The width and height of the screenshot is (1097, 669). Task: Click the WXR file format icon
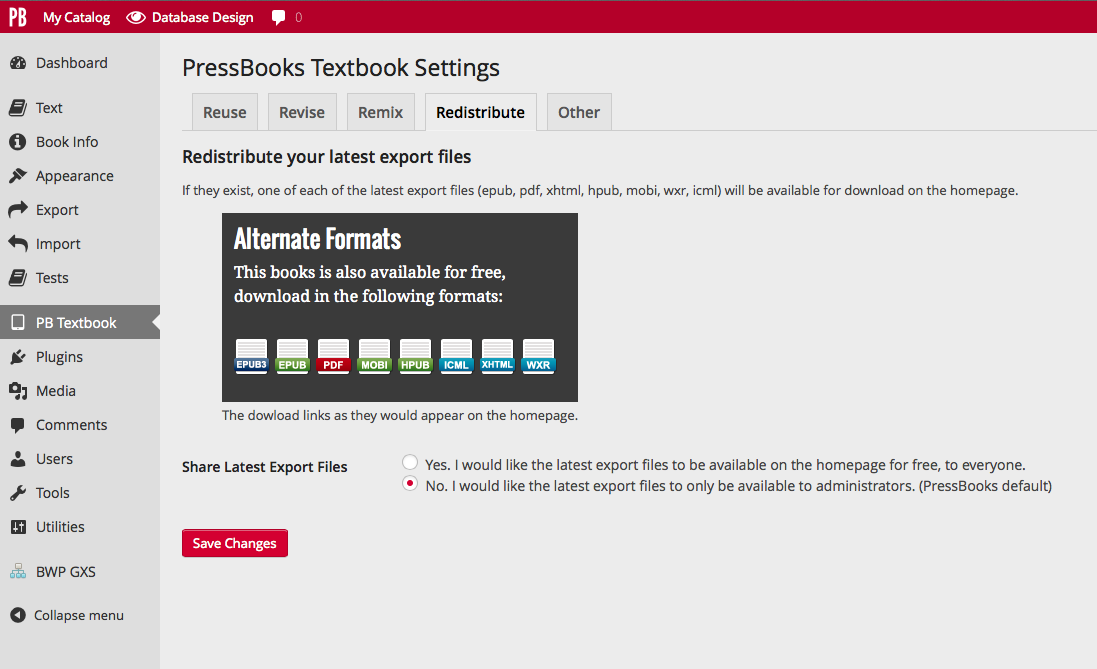point(538,356)
